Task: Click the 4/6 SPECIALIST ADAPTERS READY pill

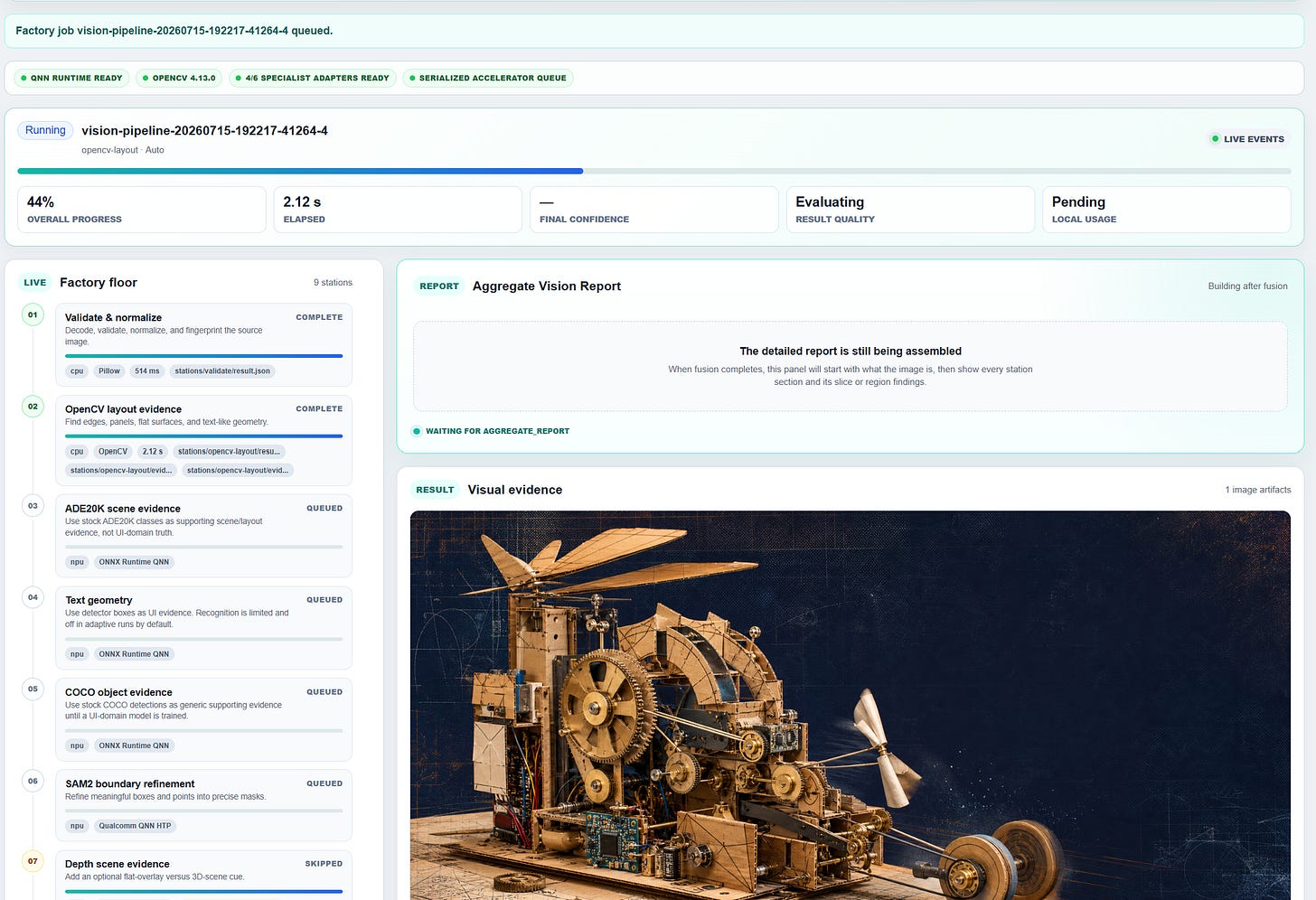Action: (312, 78)
